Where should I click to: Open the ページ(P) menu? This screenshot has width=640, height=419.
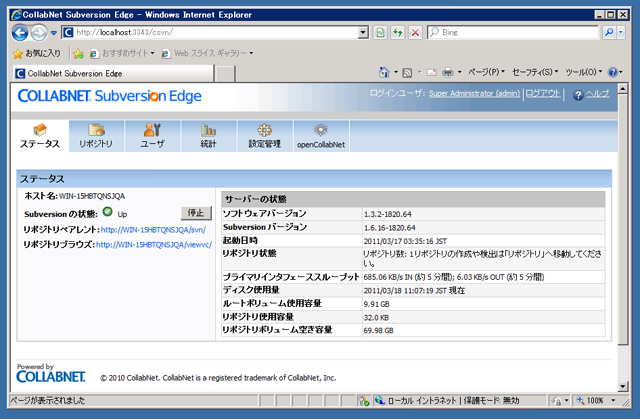click(x=486, y=72)
